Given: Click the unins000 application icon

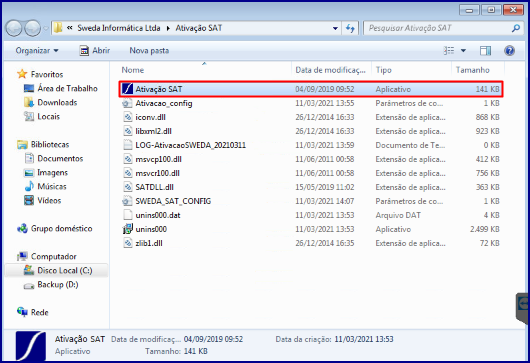Looking at the screenshot, I should coord(127,229).
